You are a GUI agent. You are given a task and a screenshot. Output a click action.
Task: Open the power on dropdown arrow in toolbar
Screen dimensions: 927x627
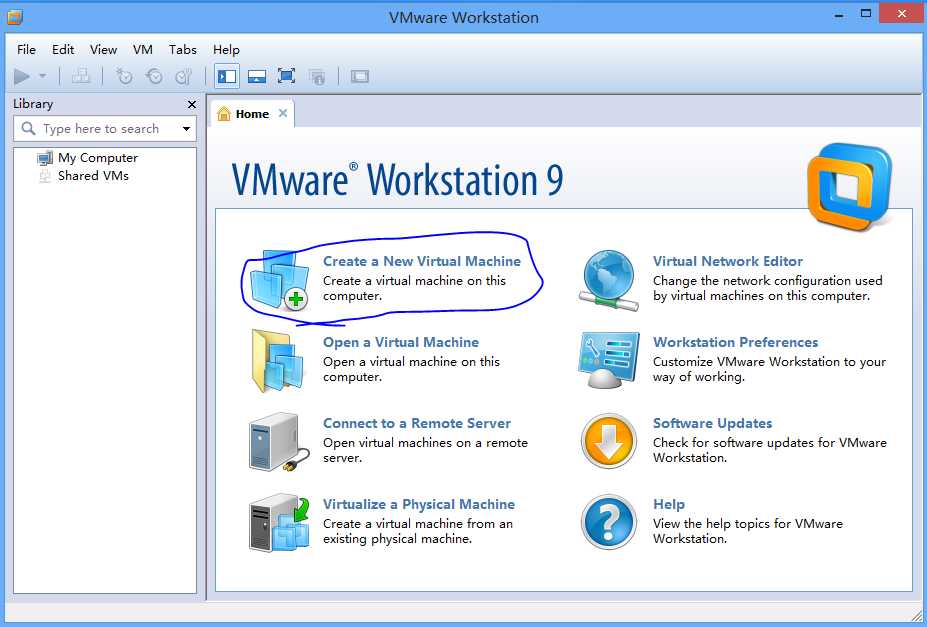click(x=42, y=76)
